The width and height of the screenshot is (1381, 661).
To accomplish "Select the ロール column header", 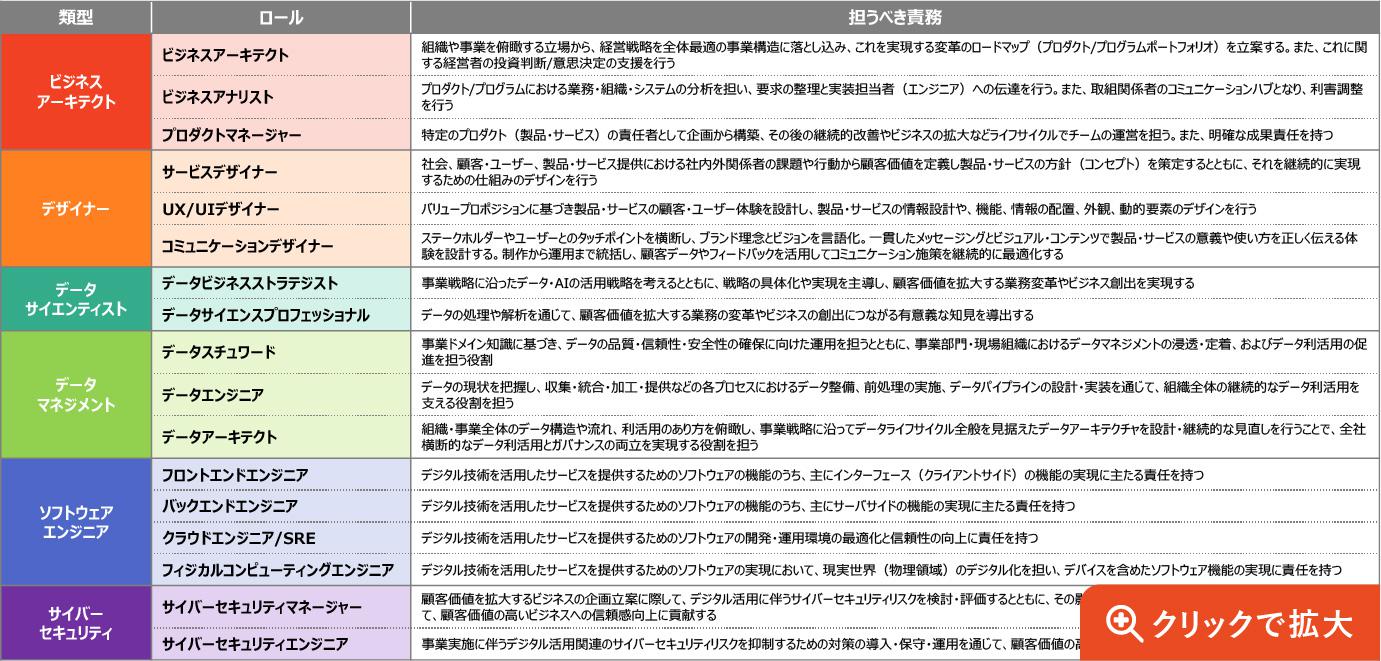I will [x=280, y=17].
